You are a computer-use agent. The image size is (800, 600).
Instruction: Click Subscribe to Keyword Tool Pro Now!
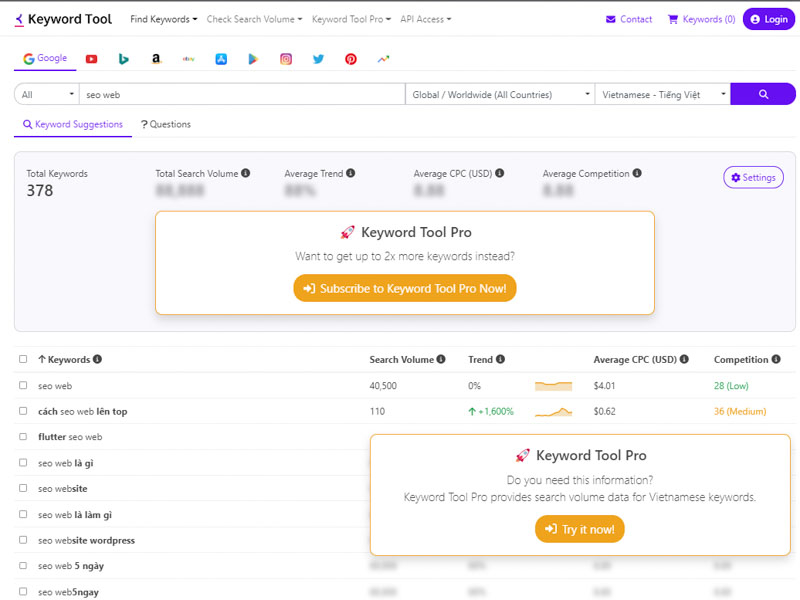tap(405, 288)
